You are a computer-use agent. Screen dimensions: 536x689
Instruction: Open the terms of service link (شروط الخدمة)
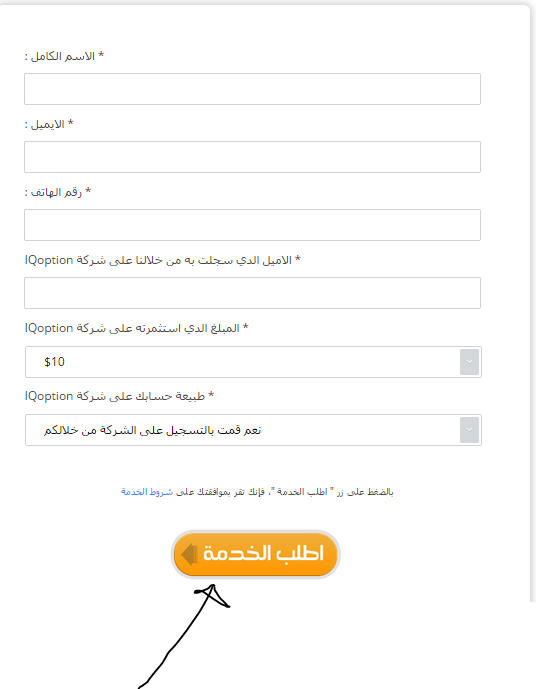click(x=147, y=492)
